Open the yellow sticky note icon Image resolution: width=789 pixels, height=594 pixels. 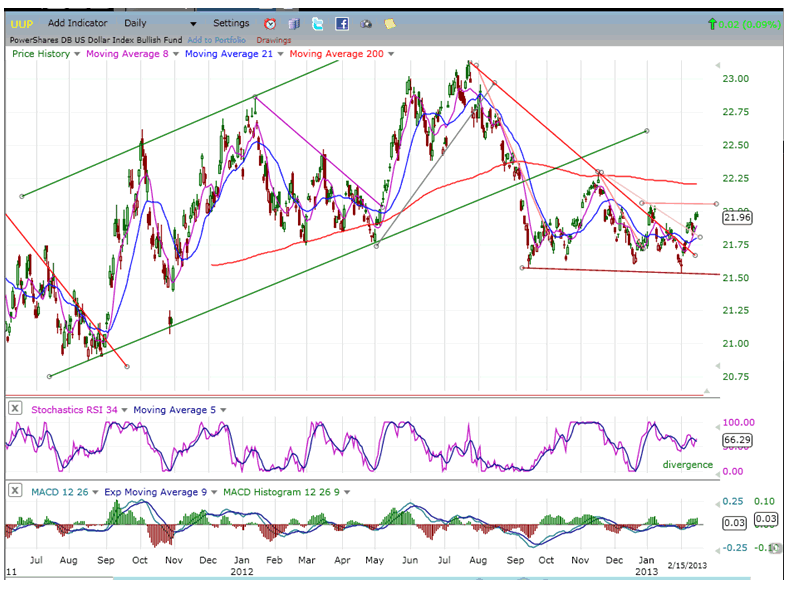[x=389, y=23]
